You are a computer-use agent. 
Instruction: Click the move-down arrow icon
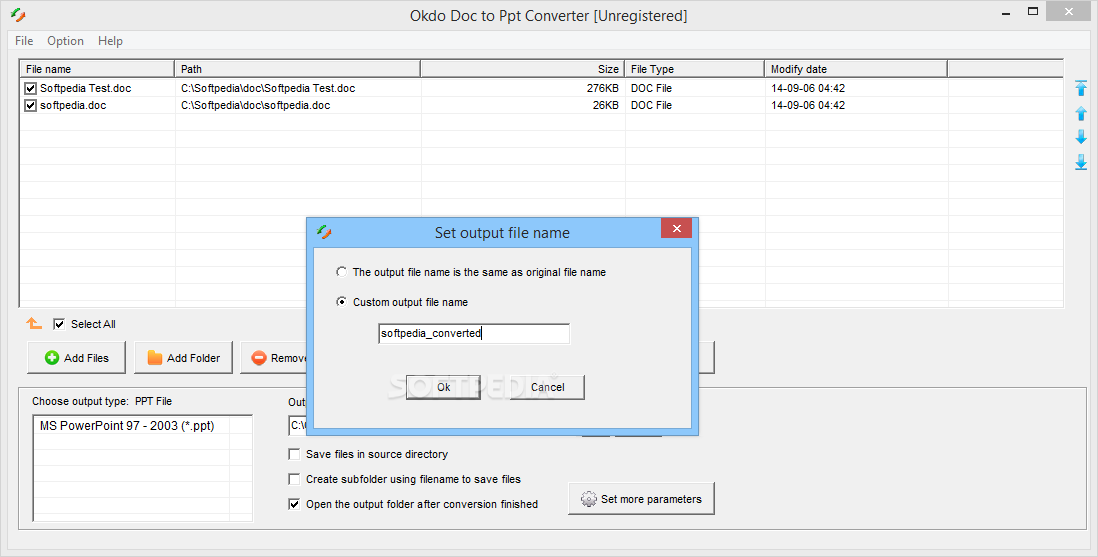[x=1080, y=137]
